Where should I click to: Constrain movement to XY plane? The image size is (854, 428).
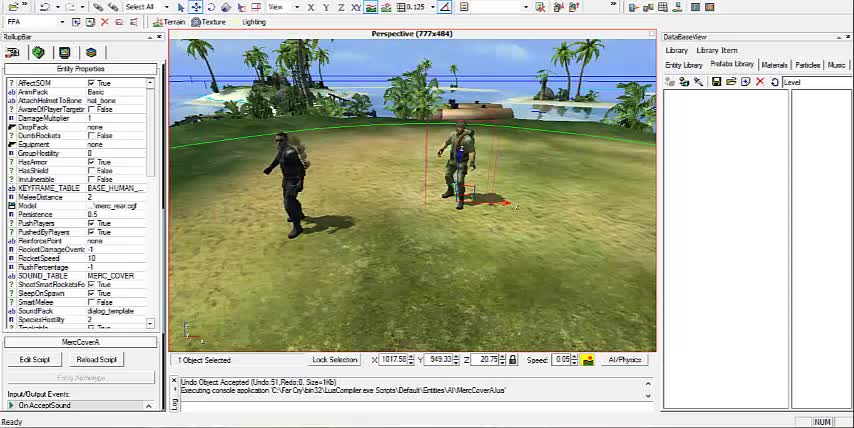point(356,7)
